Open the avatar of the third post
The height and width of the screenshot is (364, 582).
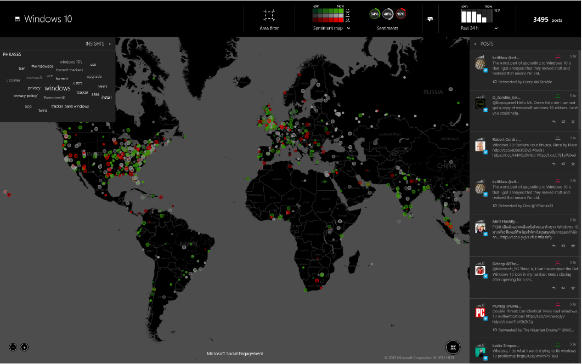tap(480, 146)
